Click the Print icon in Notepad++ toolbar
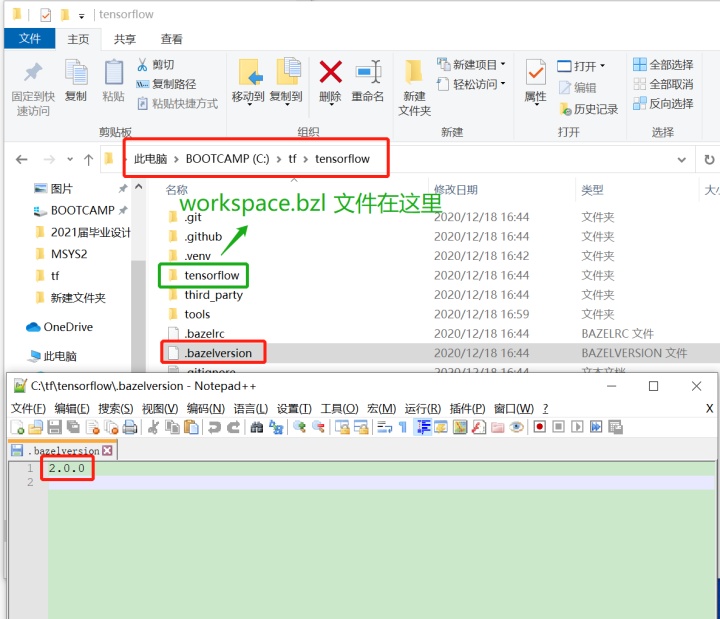This screenshot has width=720, height=619. [x=130, y=428]
